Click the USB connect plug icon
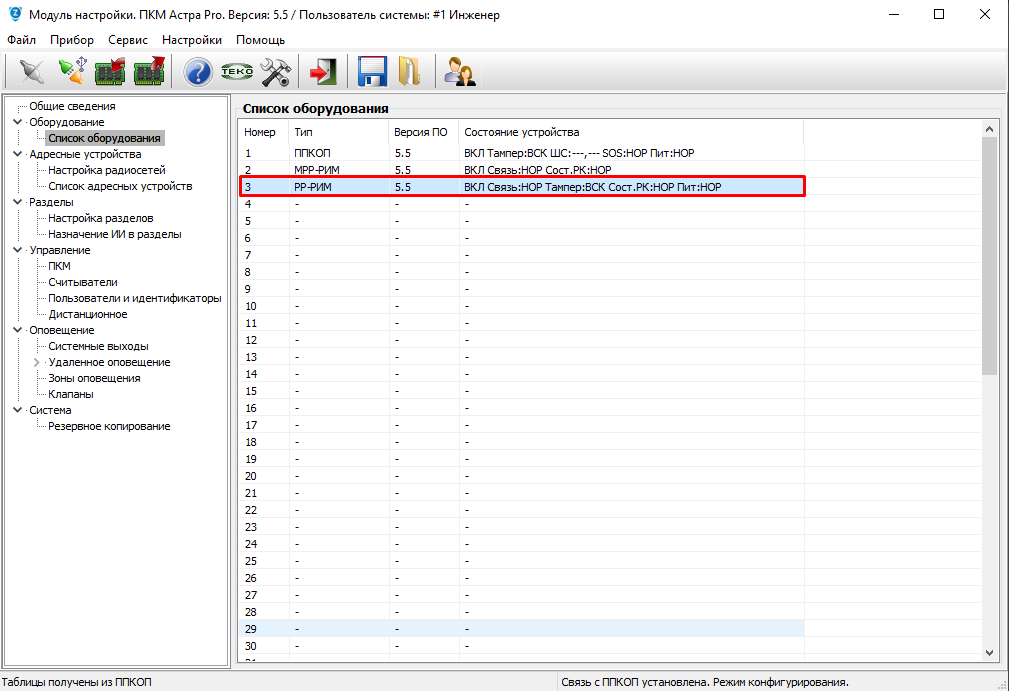This screenshot has width=1009, height=691. click(x=72, y=71)
